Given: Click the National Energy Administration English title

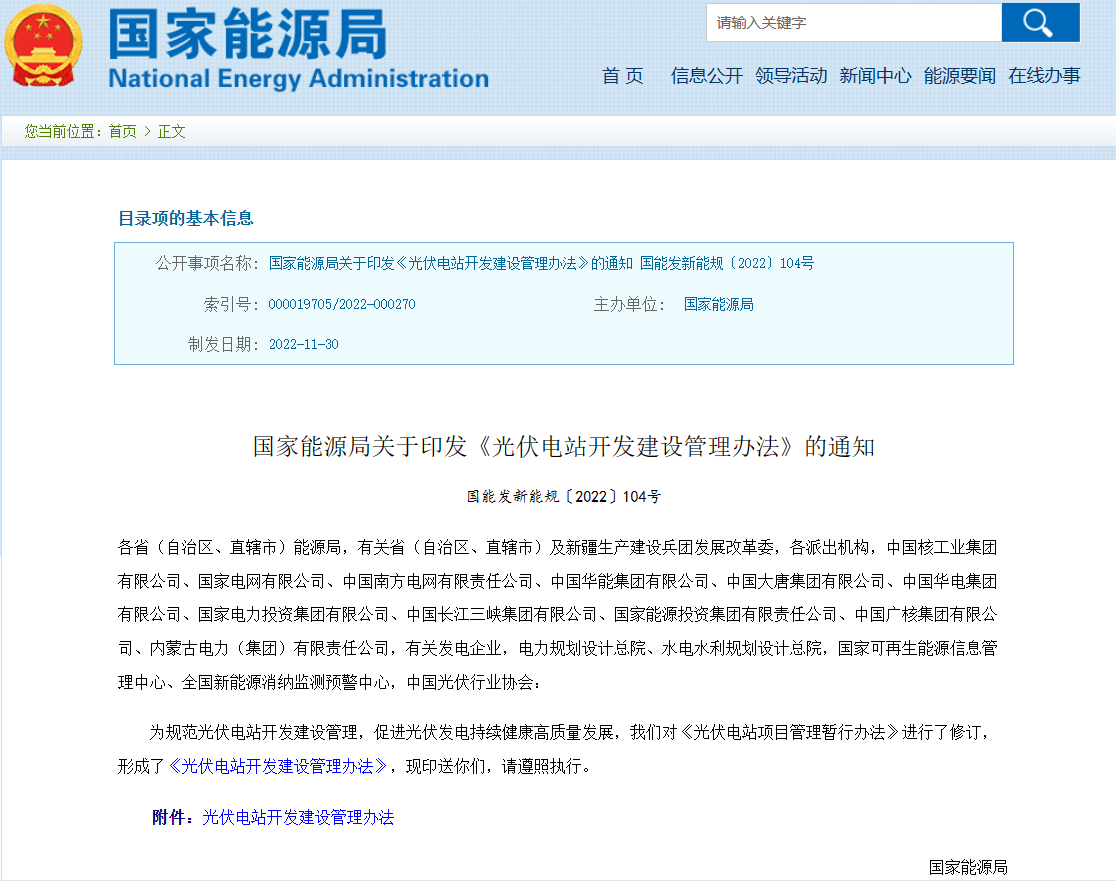Looking at the screenshot, I should coord(298,78).
